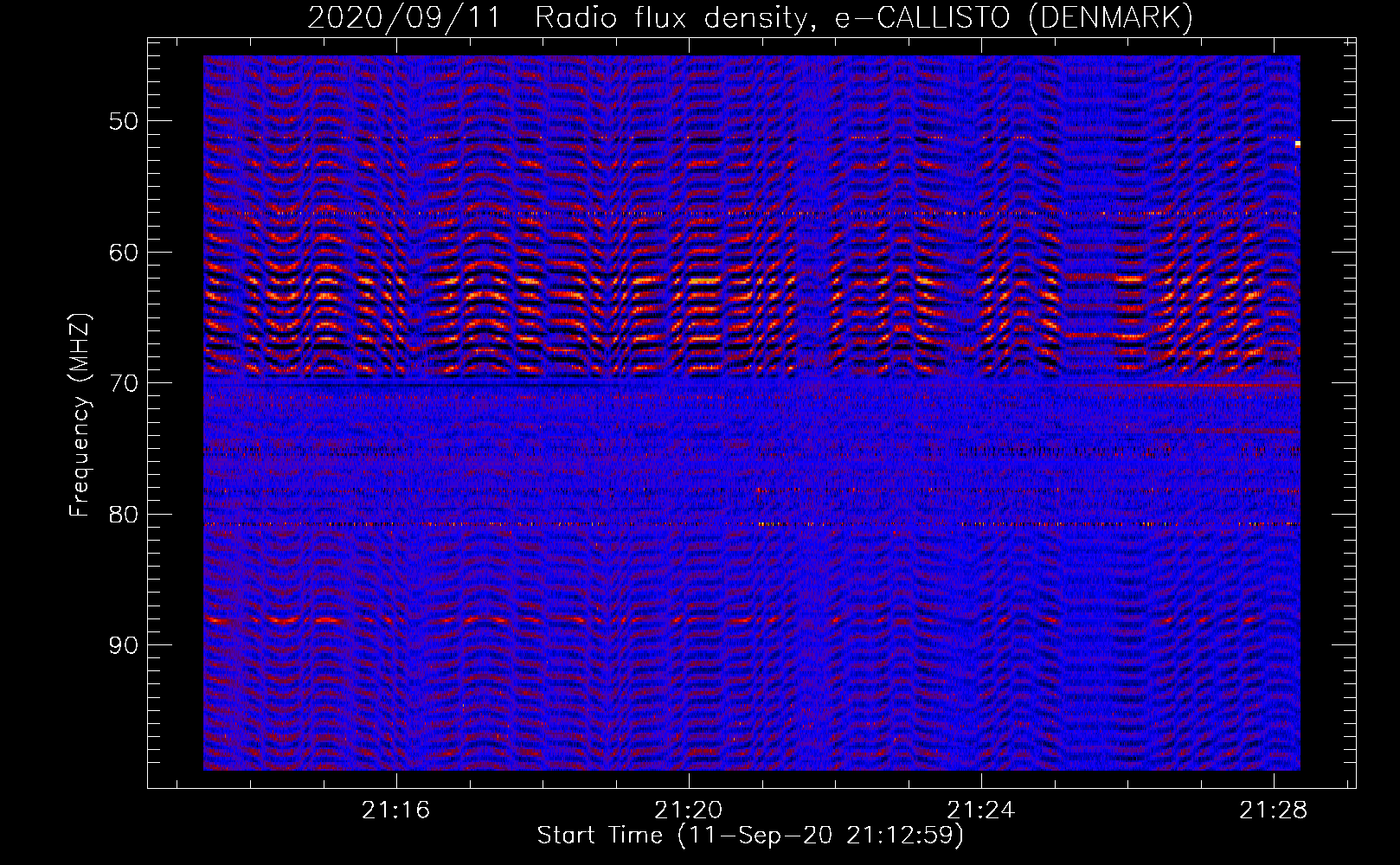1400x865 pixels.
Task: Click the frequency tick label "60"
Action: coord(124,253)
